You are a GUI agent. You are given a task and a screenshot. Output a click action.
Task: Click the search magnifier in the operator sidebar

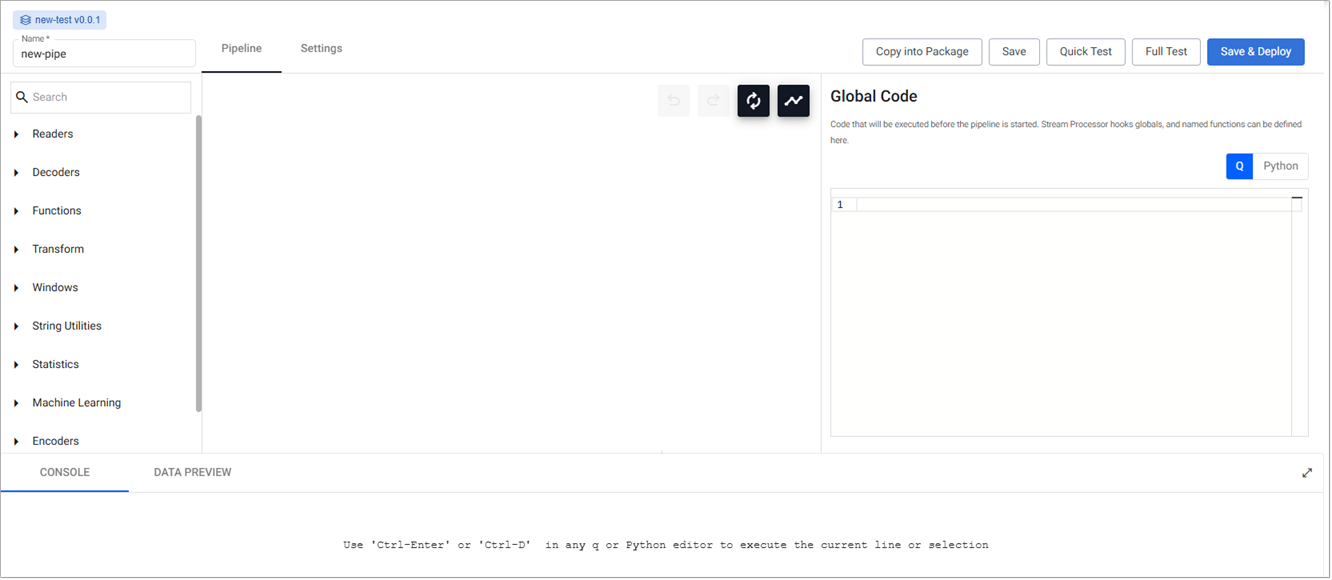[x=23, y=96]
